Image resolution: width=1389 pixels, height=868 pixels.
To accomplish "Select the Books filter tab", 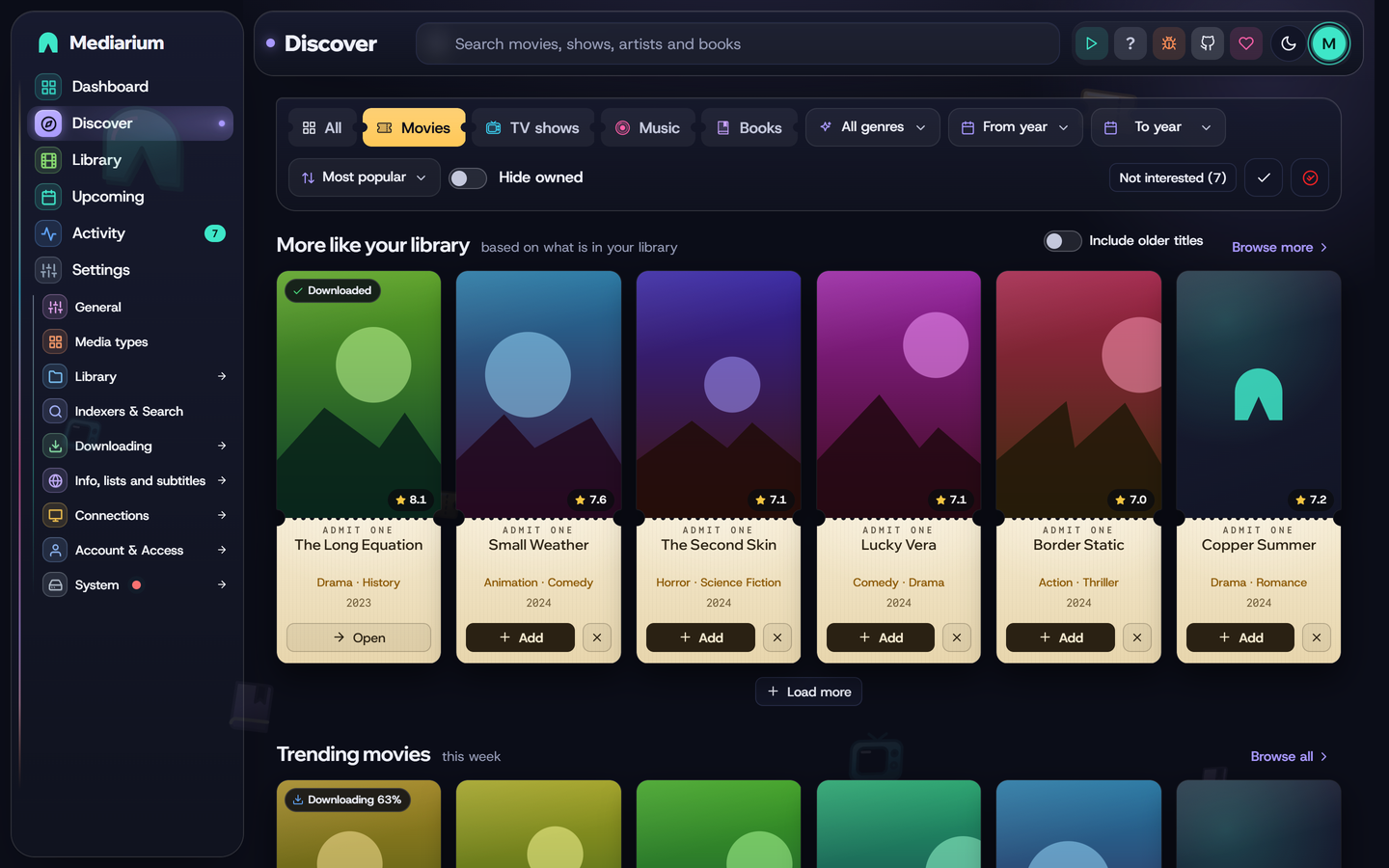I will (749, 127).
